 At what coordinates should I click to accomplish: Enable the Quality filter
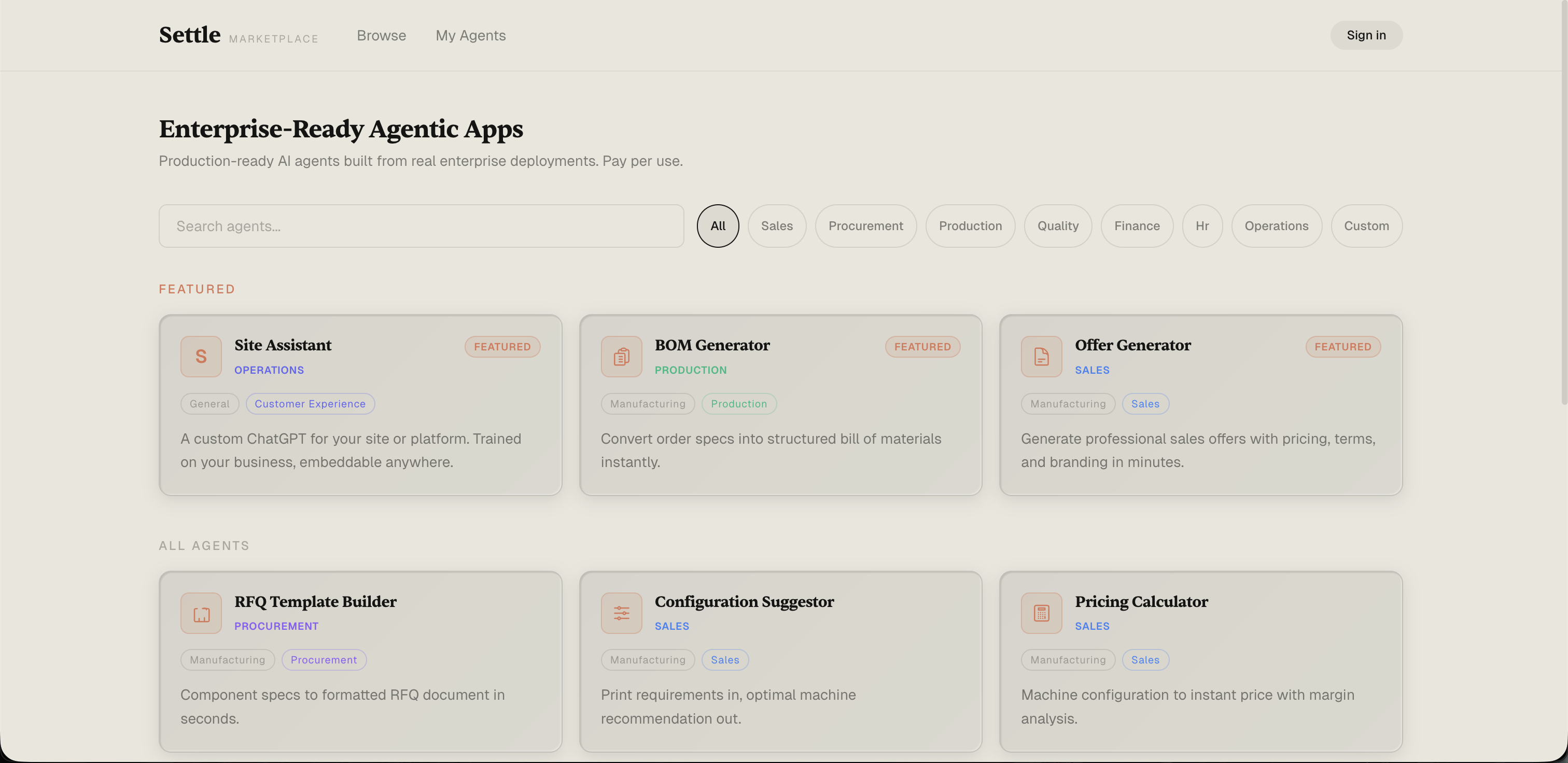coord(1058,225)
